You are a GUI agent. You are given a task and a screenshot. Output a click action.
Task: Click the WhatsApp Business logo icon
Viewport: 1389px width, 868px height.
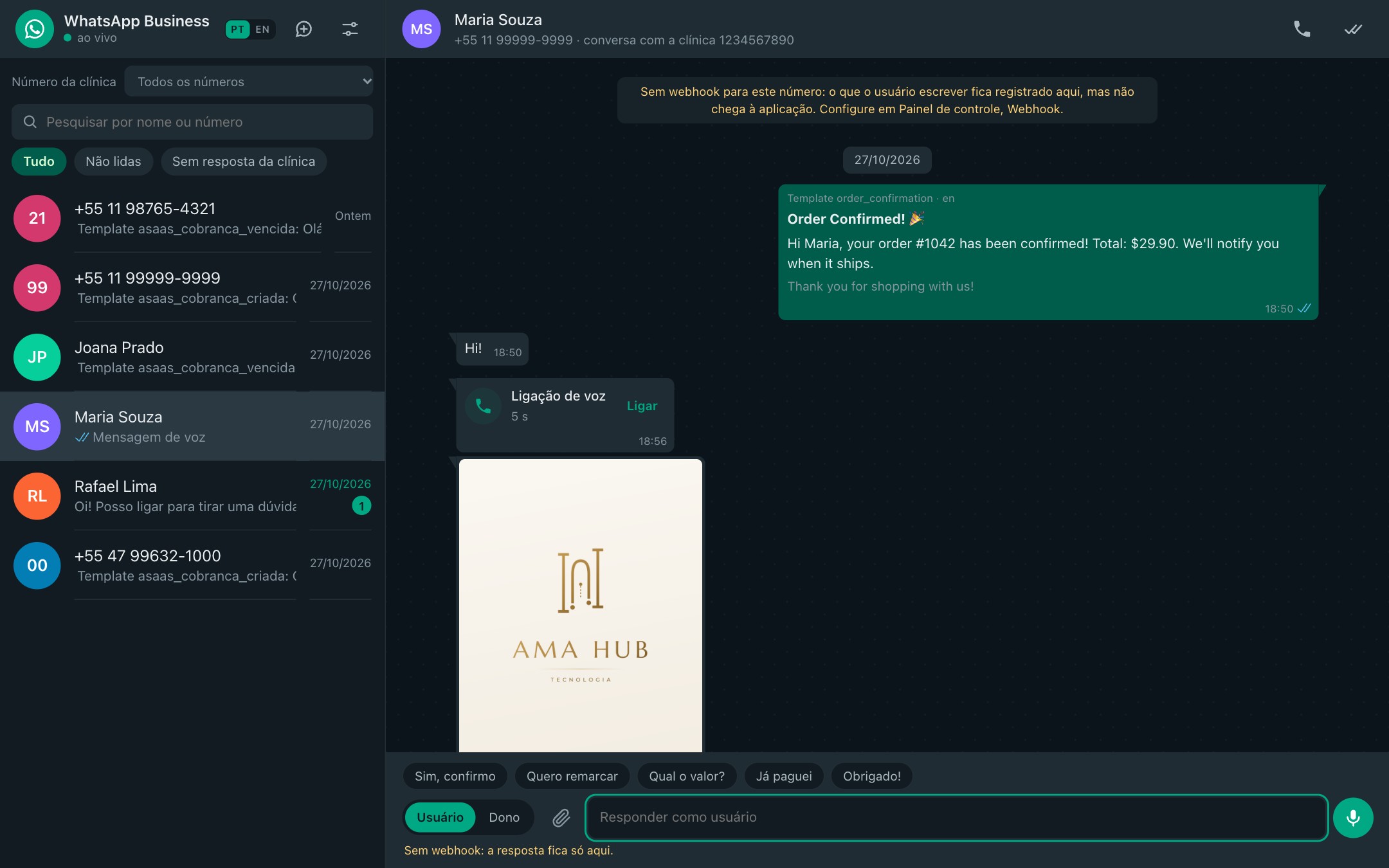coord(35,29)
